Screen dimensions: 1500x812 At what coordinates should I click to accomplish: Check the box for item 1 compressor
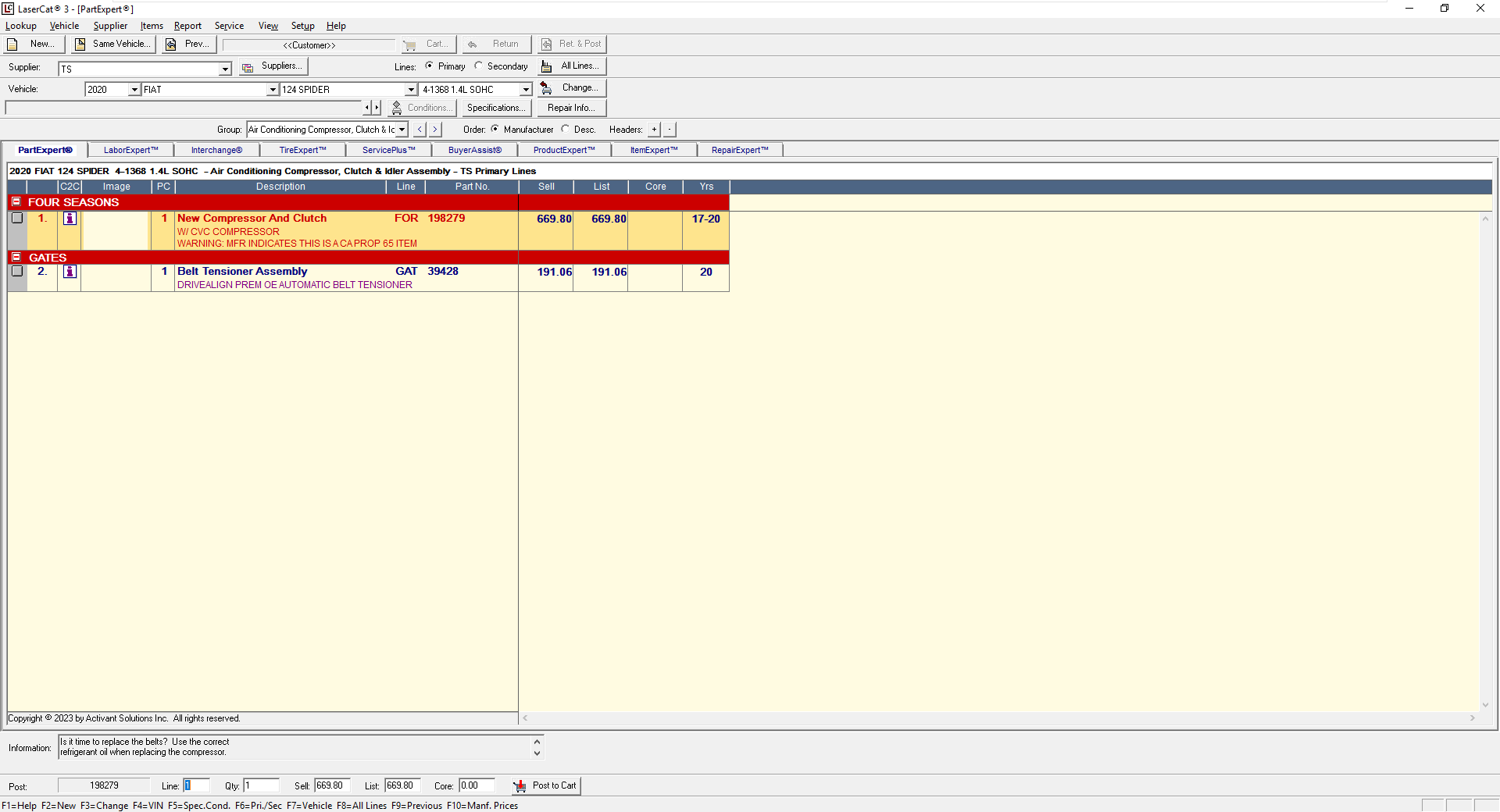pyautogui.click(x=17, y=219)
